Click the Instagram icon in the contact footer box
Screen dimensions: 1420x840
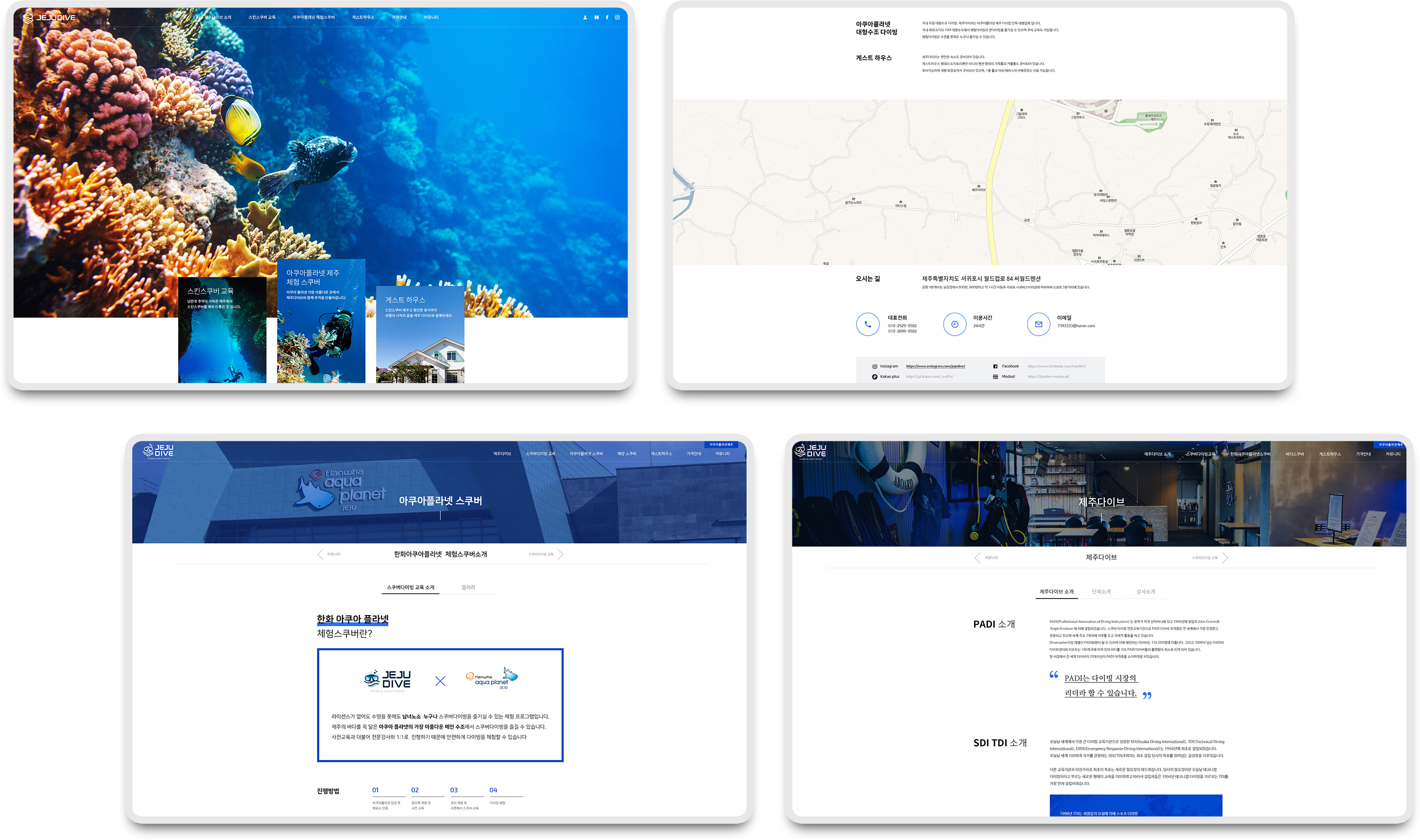pyautogui.click(x=875, y=367)
